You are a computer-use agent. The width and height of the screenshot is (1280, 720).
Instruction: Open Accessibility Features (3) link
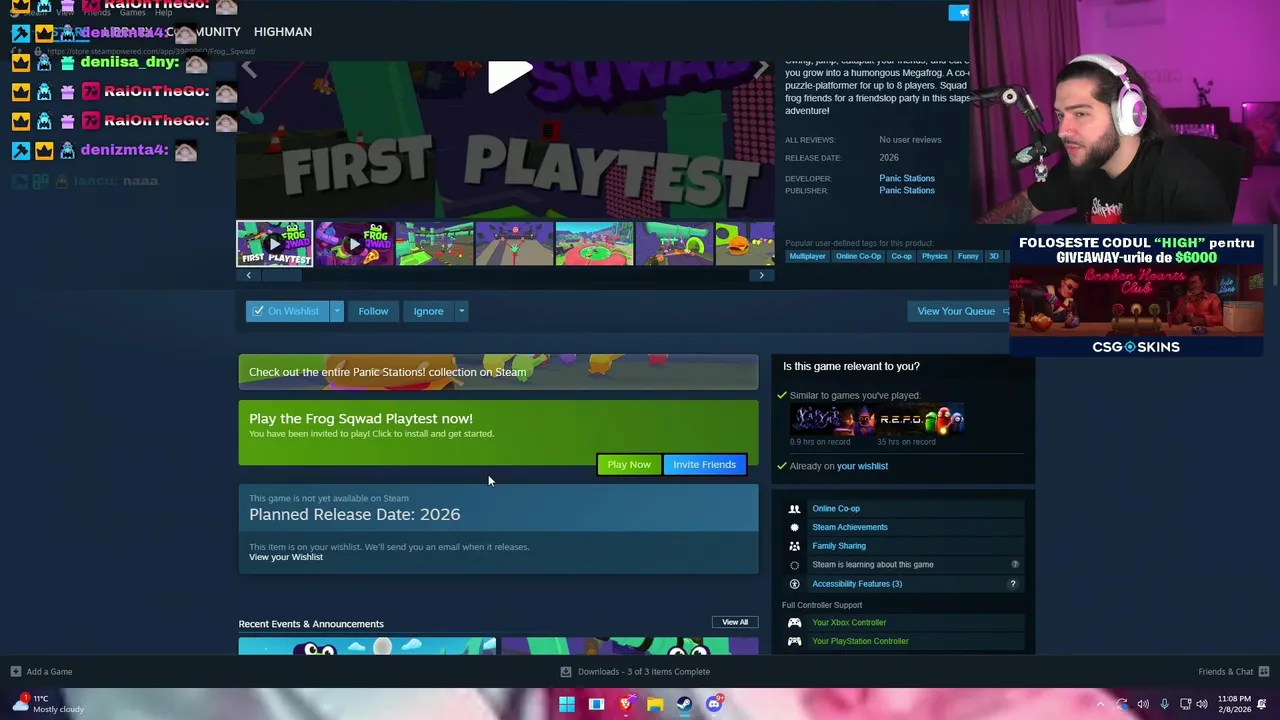pyautogui.click(x=856, y=584)
